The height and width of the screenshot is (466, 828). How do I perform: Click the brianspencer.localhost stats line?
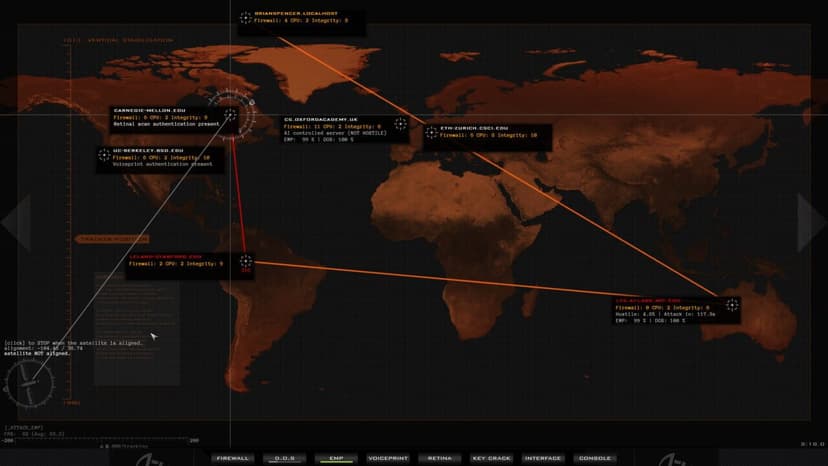301,21
